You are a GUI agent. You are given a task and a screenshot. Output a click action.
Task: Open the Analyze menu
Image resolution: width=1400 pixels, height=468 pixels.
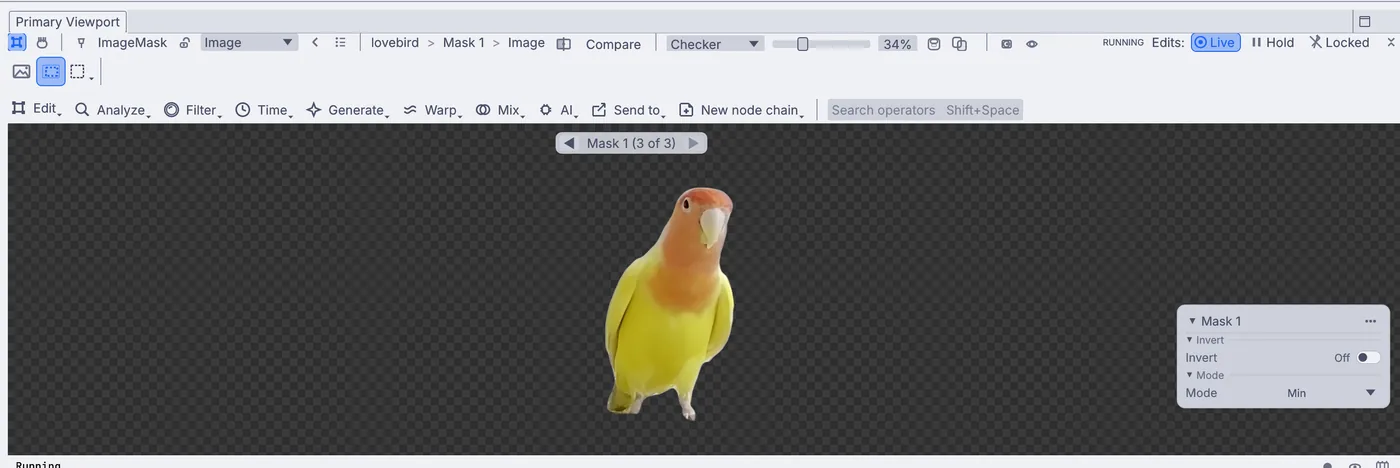[x=112, y=109]
